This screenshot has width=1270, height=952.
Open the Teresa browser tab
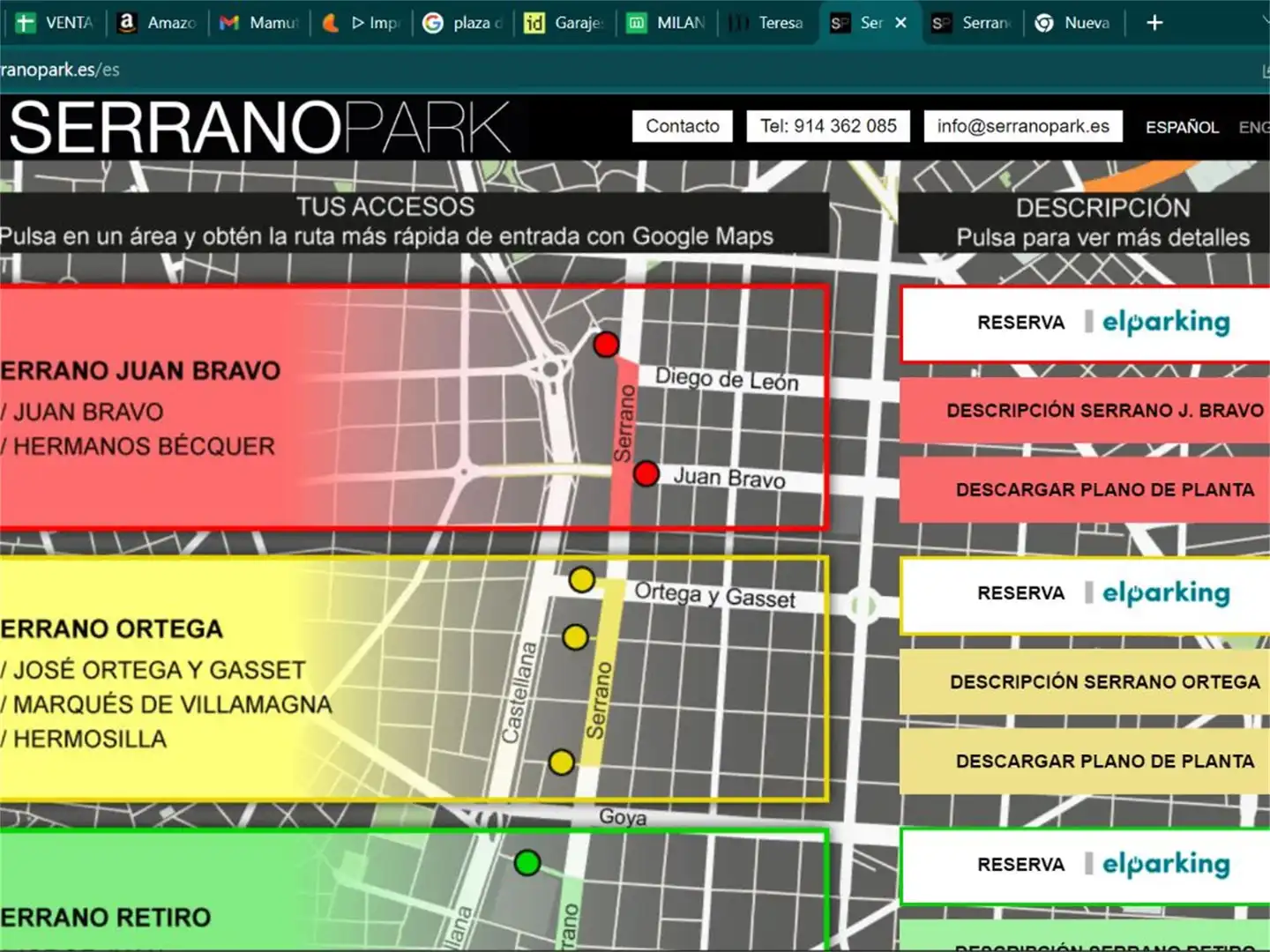click(x=768, y=23)
